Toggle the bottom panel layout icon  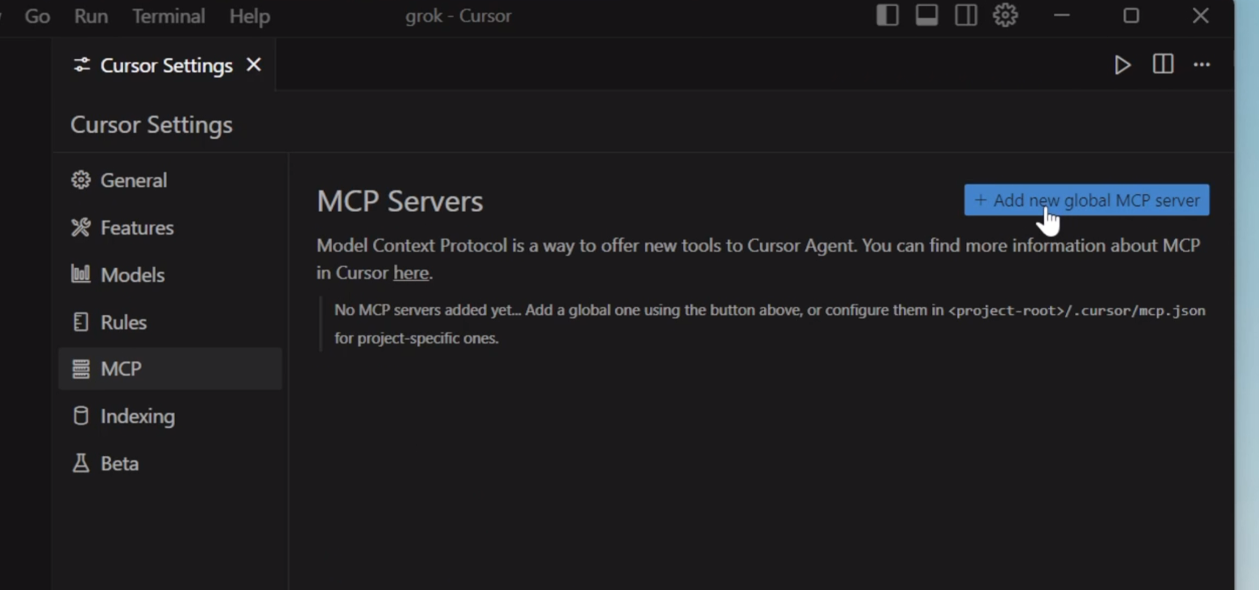click(x=927, y=16)
